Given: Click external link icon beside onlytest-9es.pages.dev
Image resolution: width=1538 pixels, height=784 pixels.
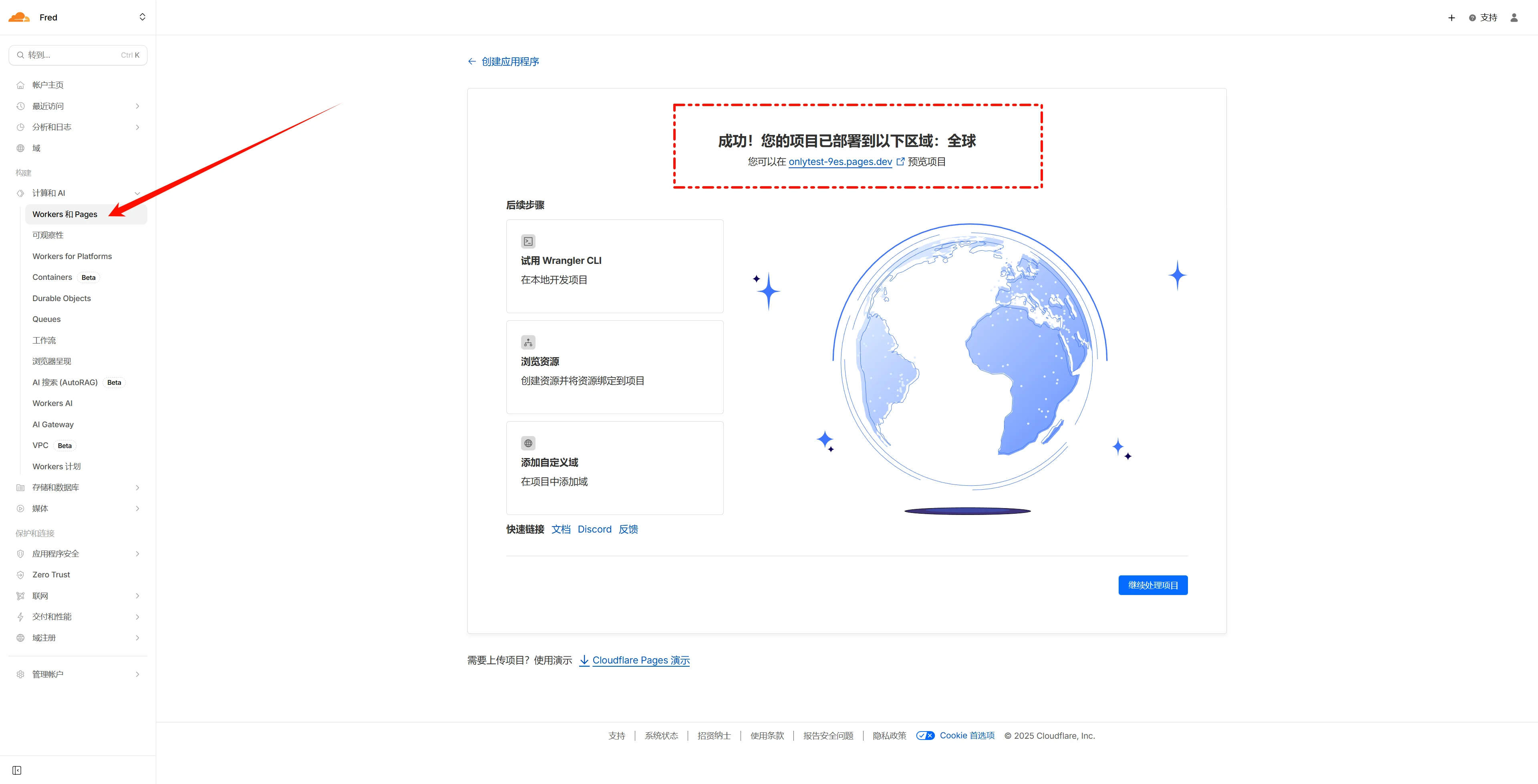Looking at the screenshot, I should [900, 161].
